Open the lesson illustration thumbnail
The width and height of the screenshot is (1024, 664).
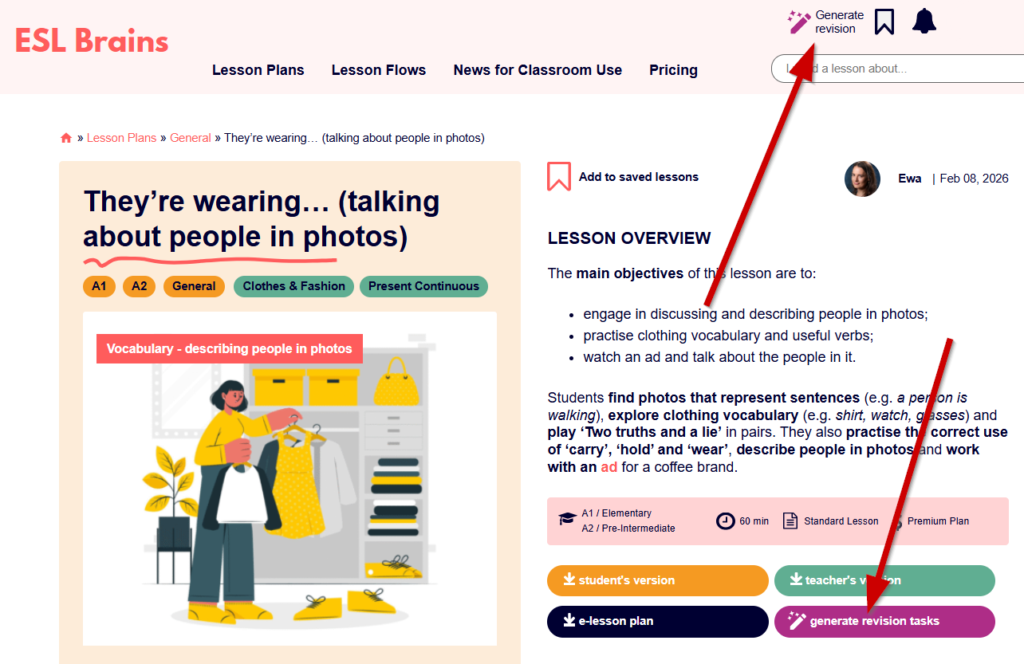coord(290,479)
